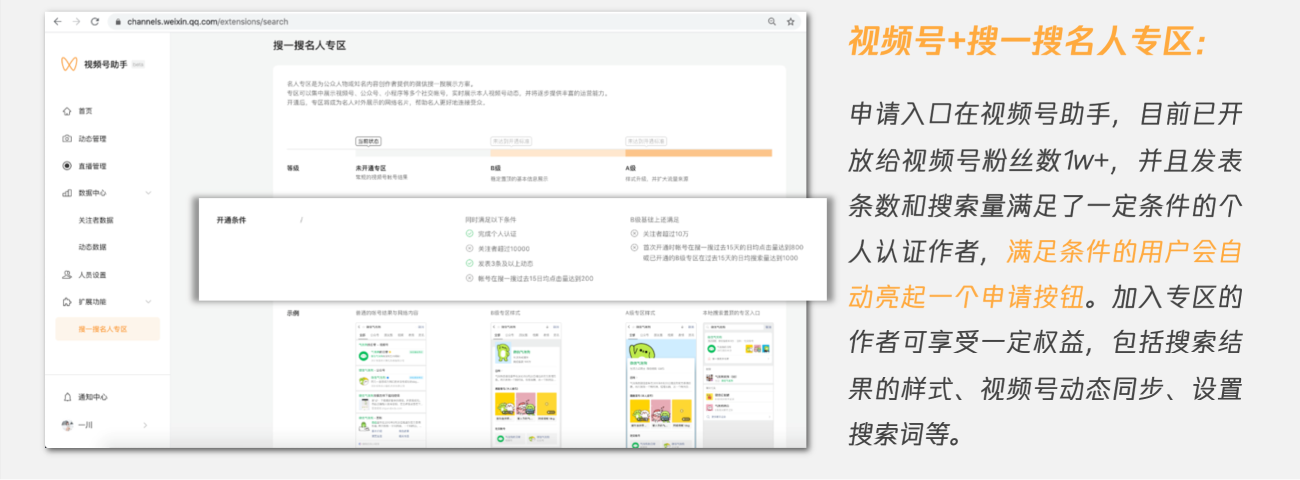Click the magnifier icon in address bar
Screen dimensions: 1300x480
(772, 21)
